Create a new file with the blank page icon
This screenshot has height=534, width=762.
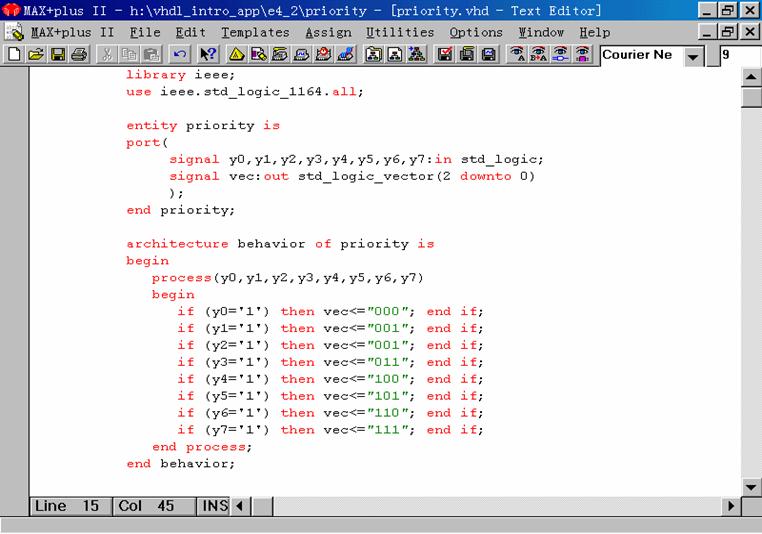(x=14, y=54)
